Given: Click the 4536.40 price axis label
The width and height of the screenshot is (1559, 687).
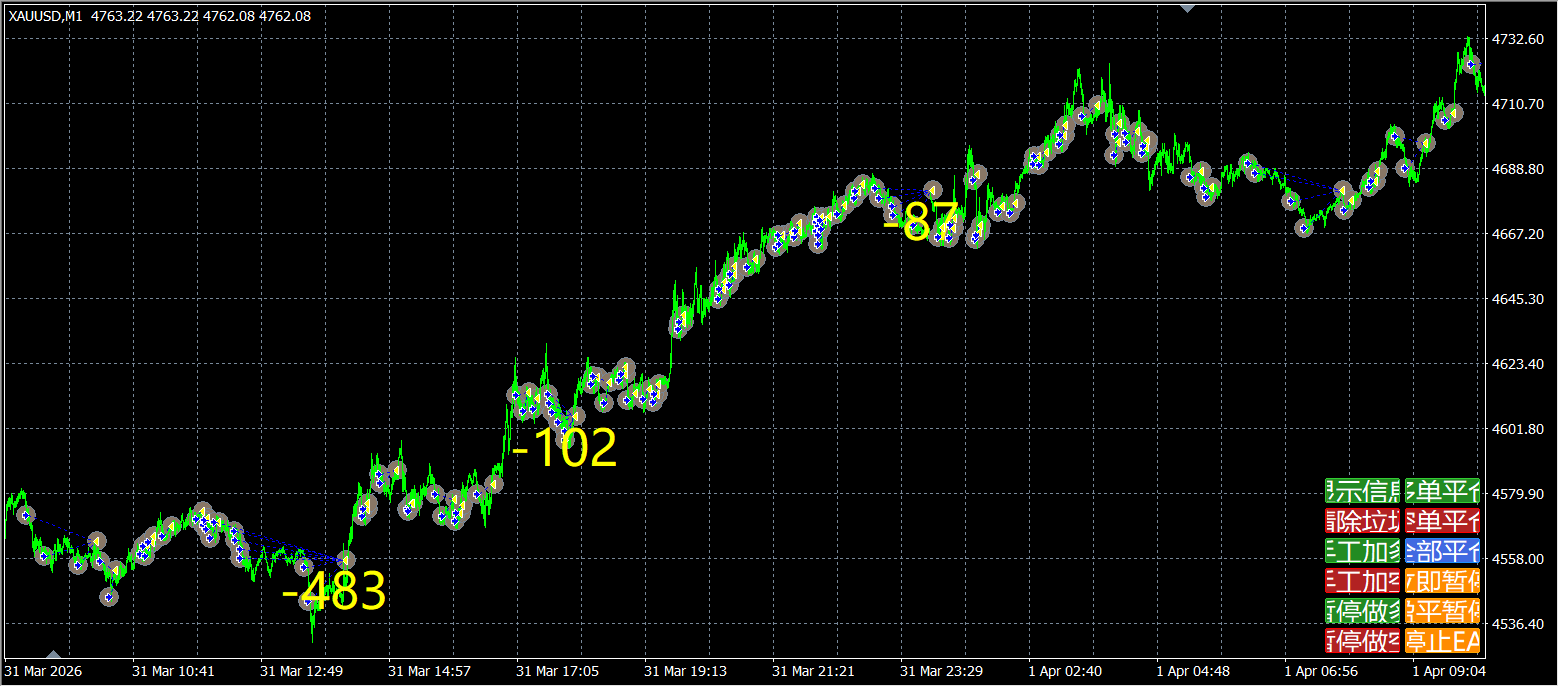Looking at the screenshot, I should tap(1518, 624).
